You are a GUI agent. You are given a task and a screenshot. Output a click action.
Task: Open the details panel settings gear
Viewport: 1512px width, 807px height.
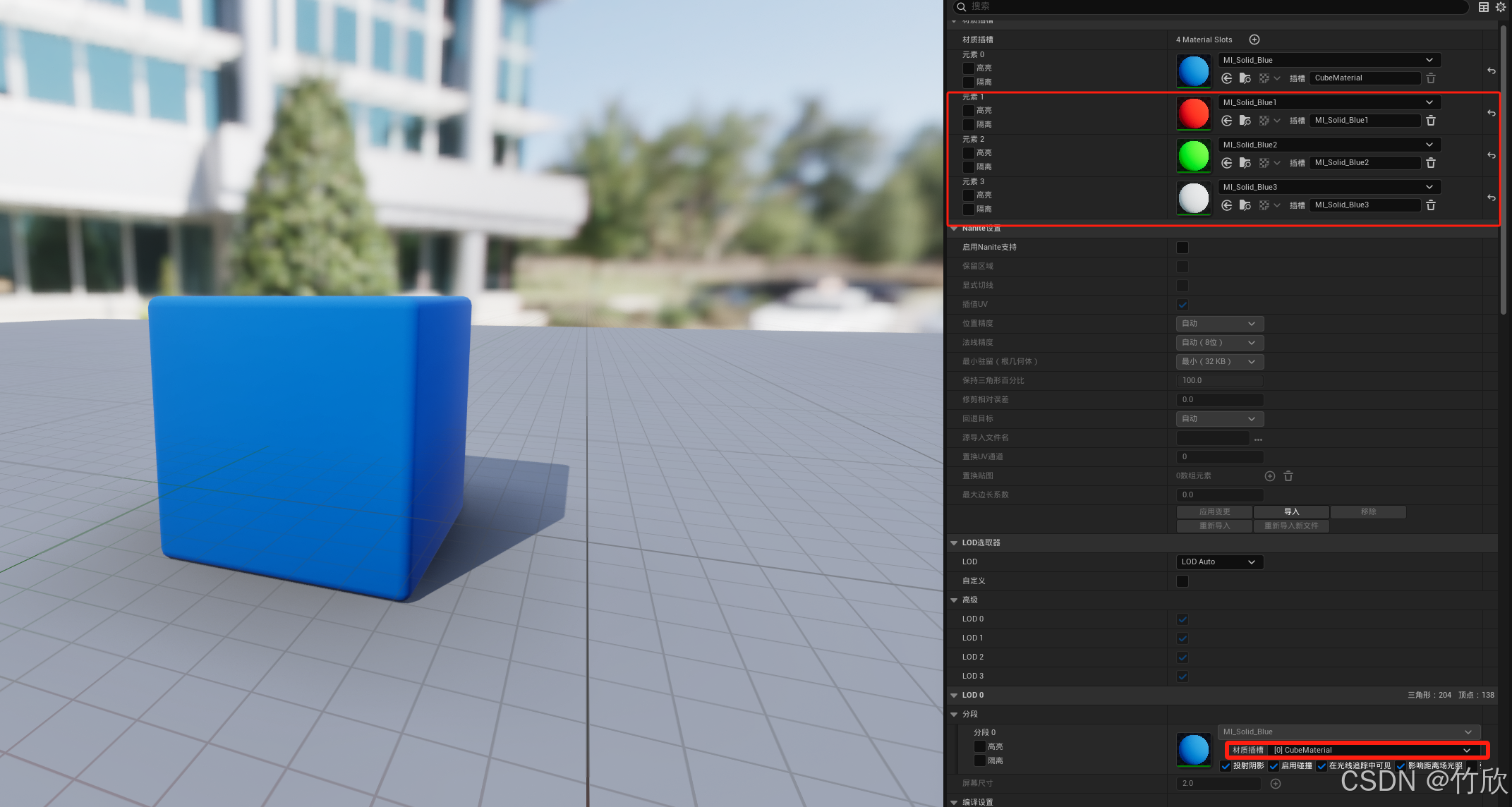(1501, 6)
